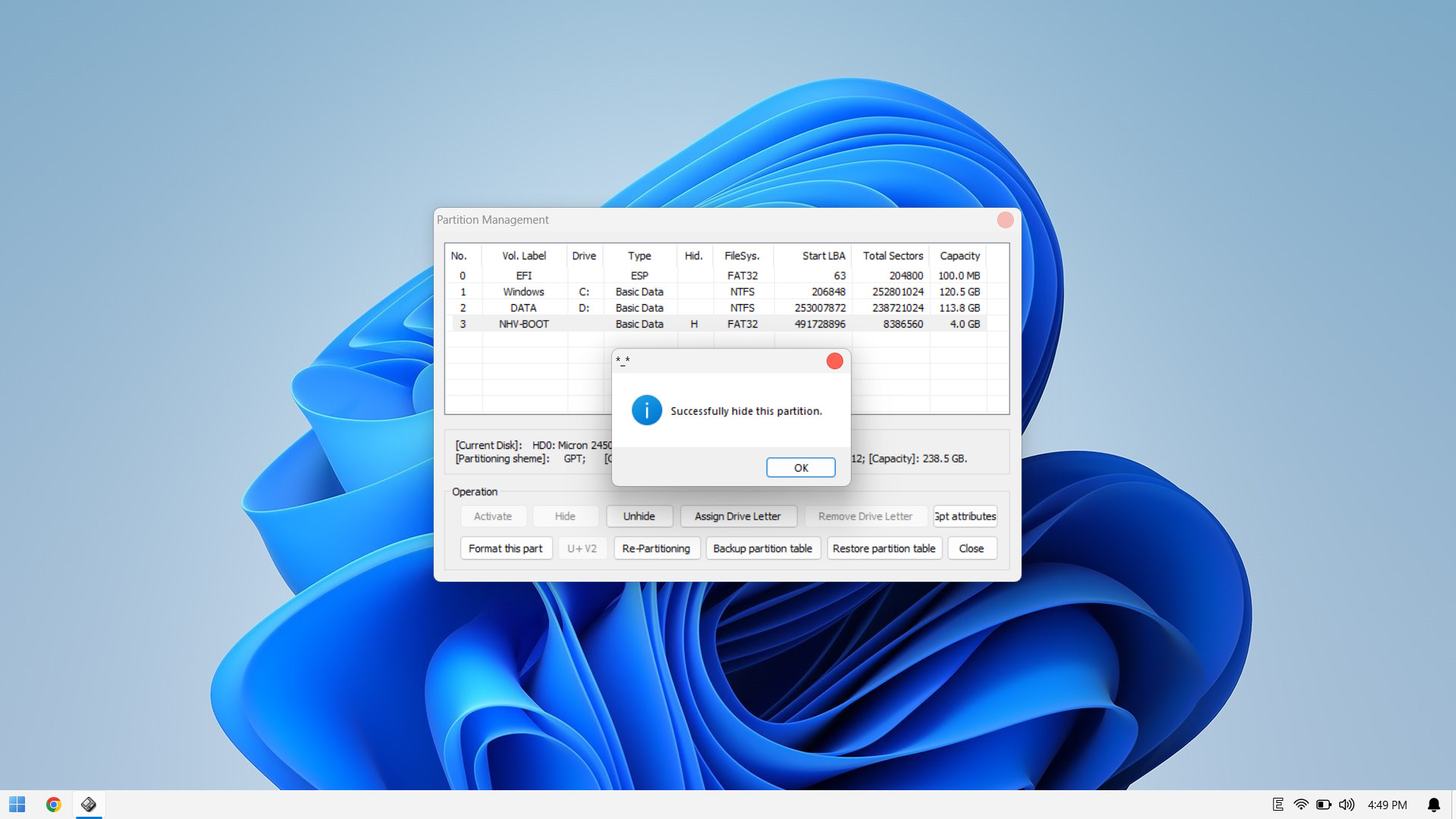Viewport: 1456px width, 819px height.
Task: Click Assign Drive Letter button
Action: [737, 516]
